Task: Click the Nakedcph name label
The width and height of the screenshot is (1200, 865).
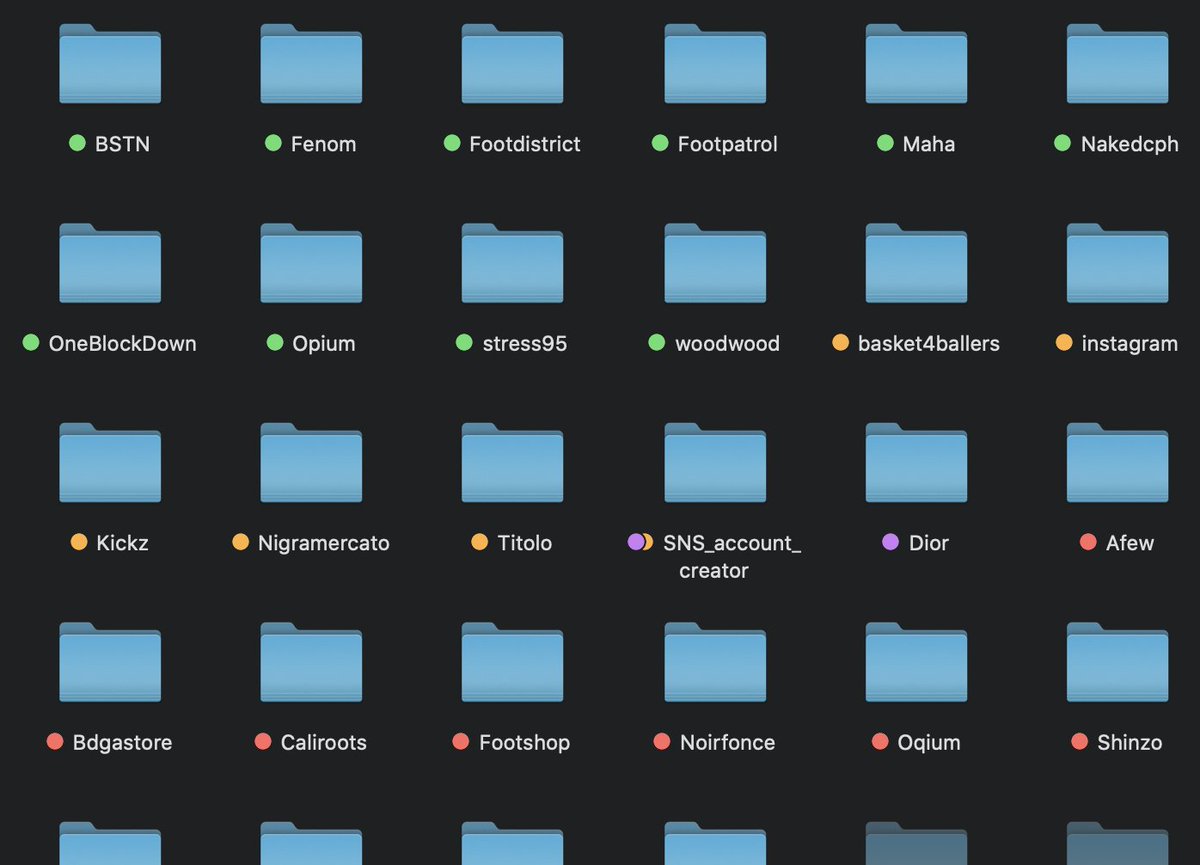Action: point(1130,144)
